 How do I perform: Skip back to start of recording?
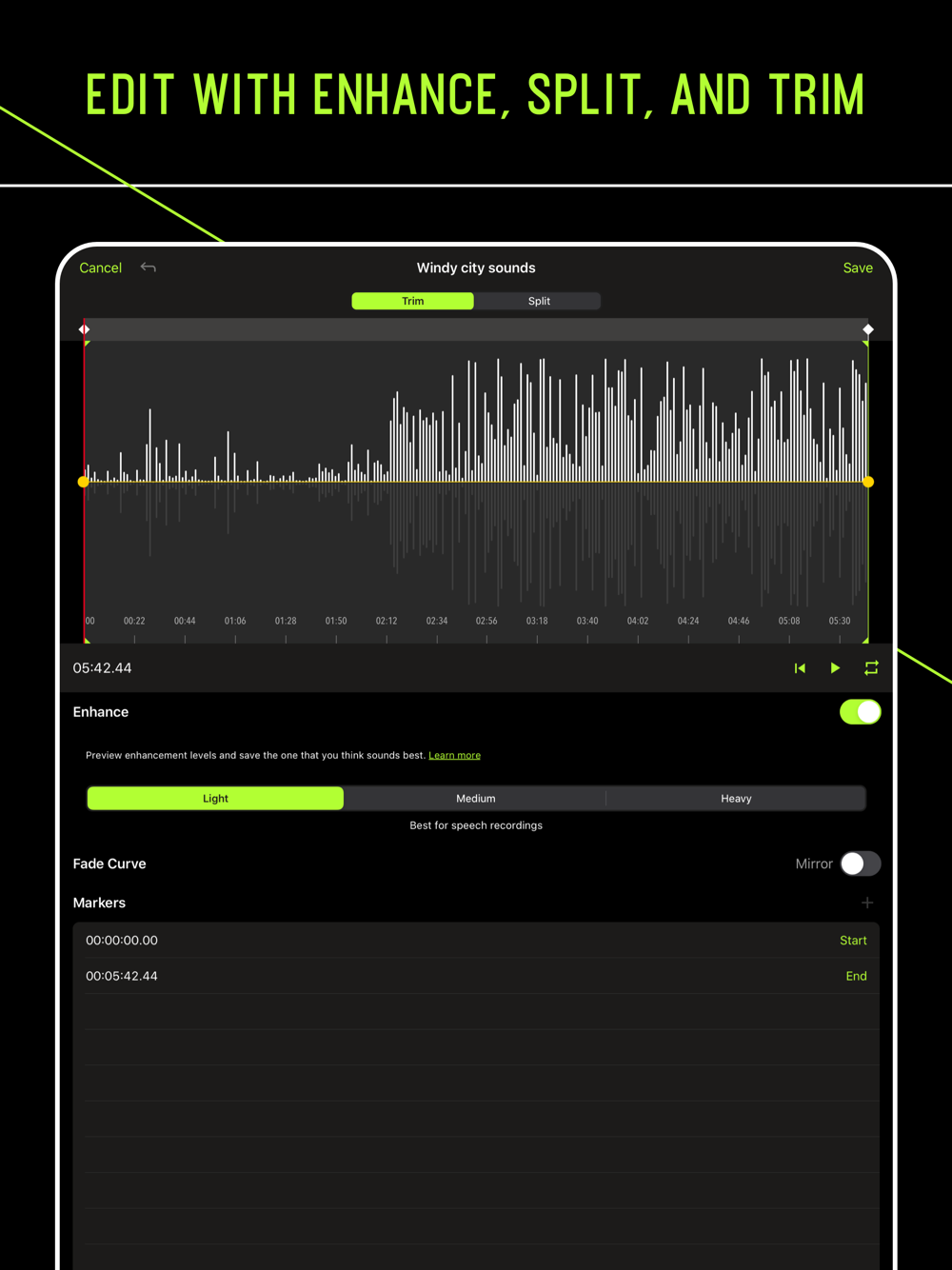(x=800, y=668)
